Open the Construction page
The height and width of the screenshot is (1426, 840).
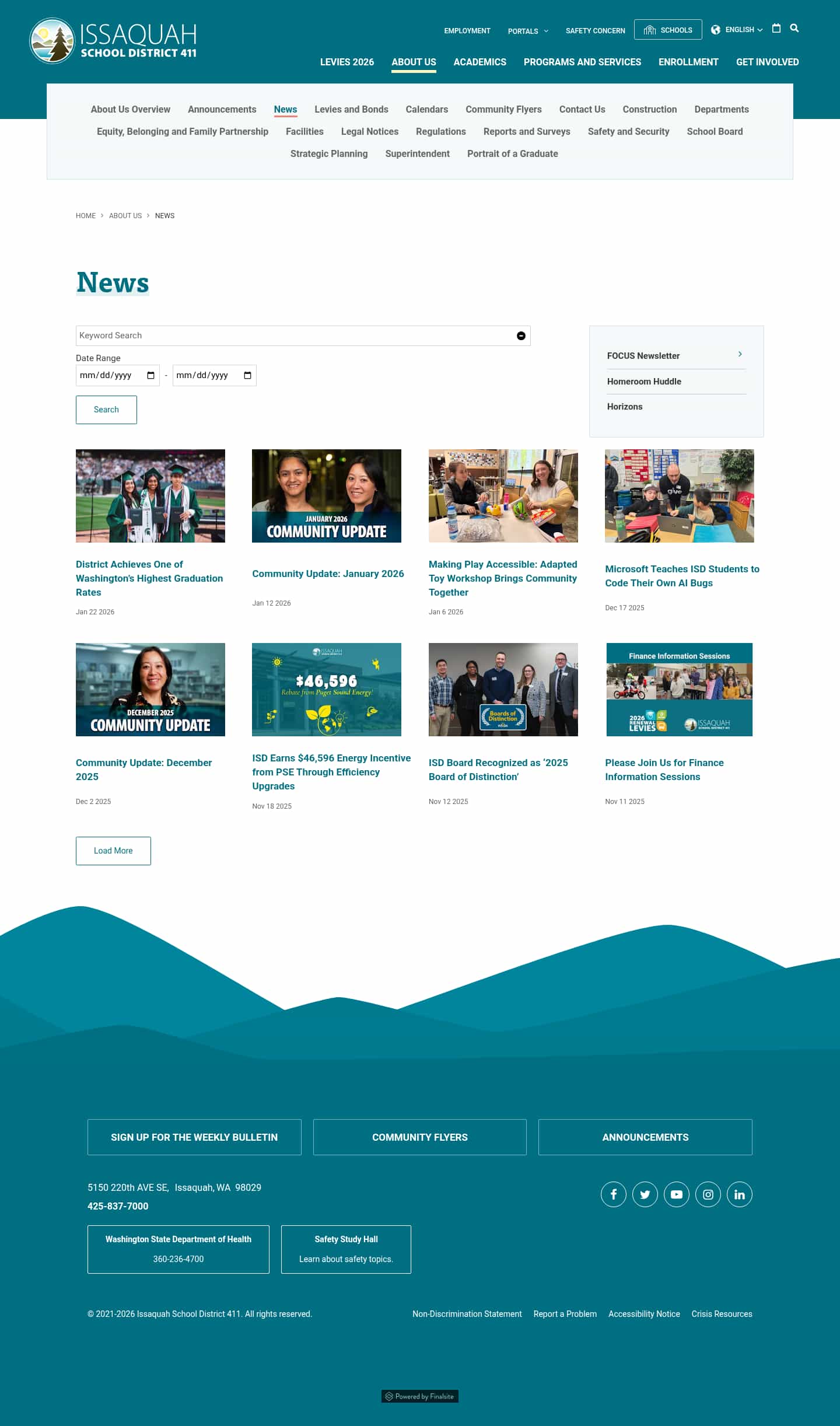(x=650, y=109)
